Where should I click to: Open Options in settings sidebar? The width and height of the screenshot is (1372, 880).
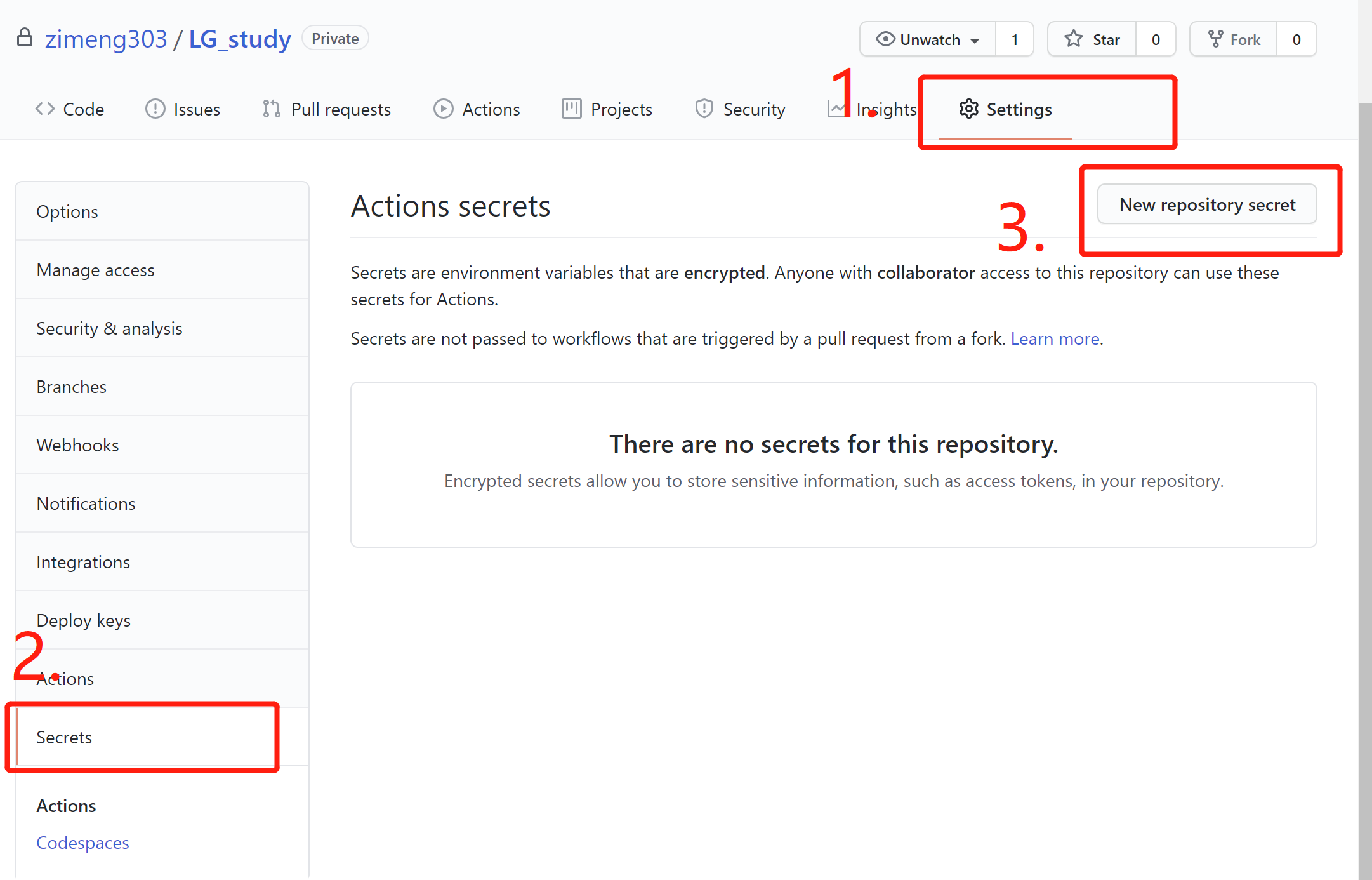[162, 211]
